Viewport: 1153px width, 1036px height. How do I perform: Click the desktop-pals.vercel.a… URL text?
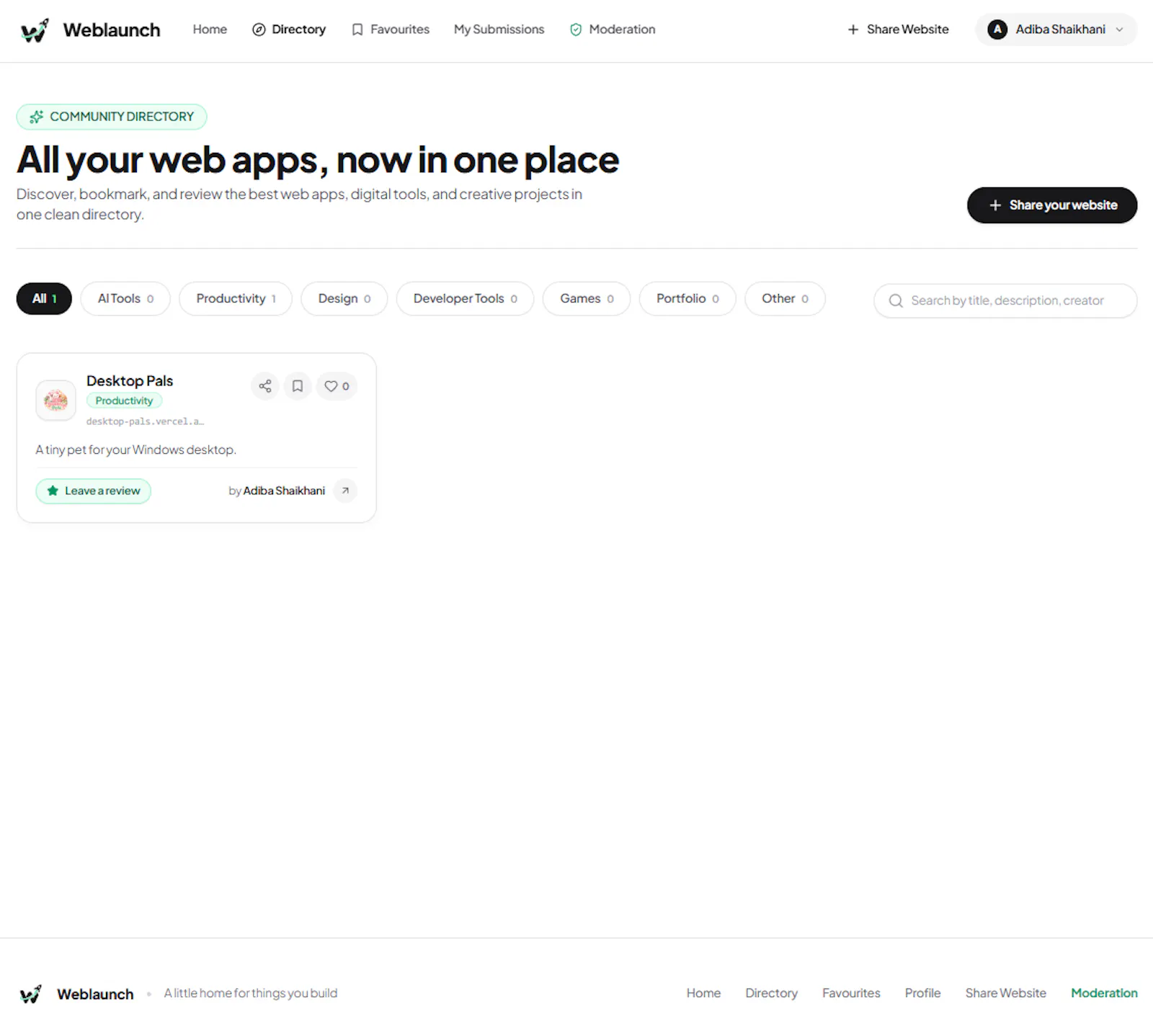(145, 421)
